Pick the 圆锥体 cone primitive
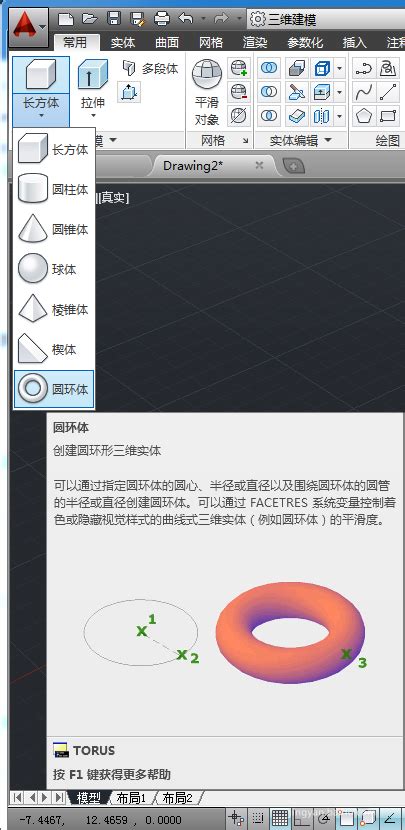The height and width of the screenshot is (830, 405). (54, 229)
